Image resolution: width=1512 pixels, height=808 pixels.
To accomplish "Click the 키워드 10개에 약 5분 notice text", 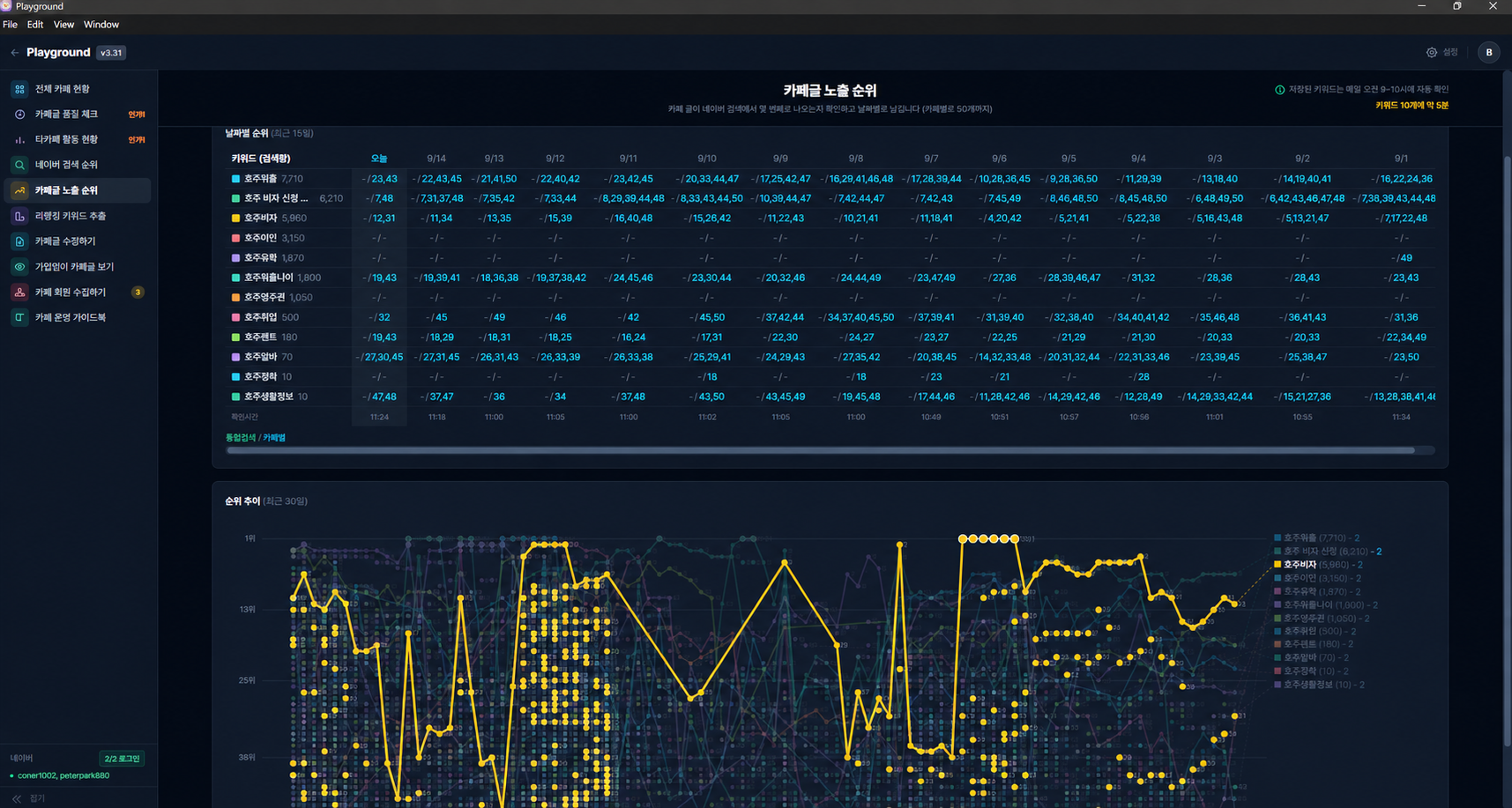I will 1411,106.
